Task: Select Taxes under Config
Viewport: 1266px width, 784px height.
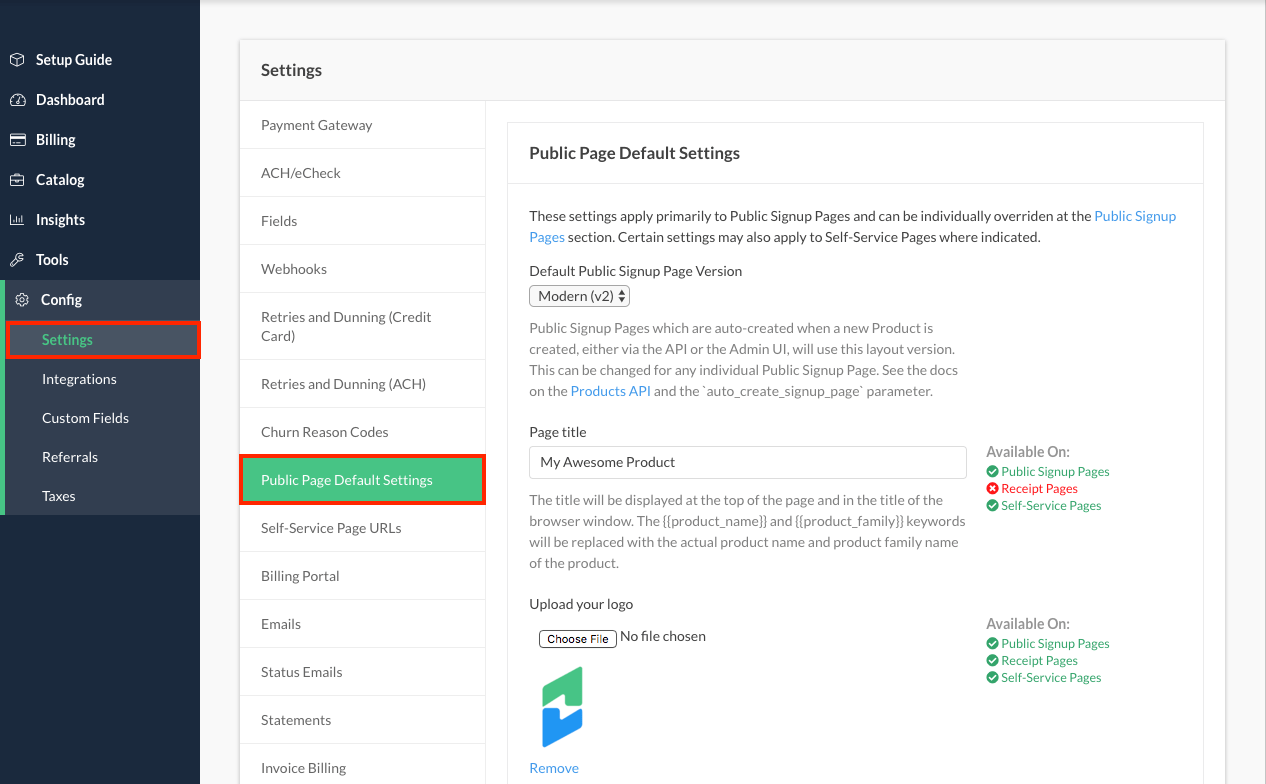Action: (x=103, y=496)
